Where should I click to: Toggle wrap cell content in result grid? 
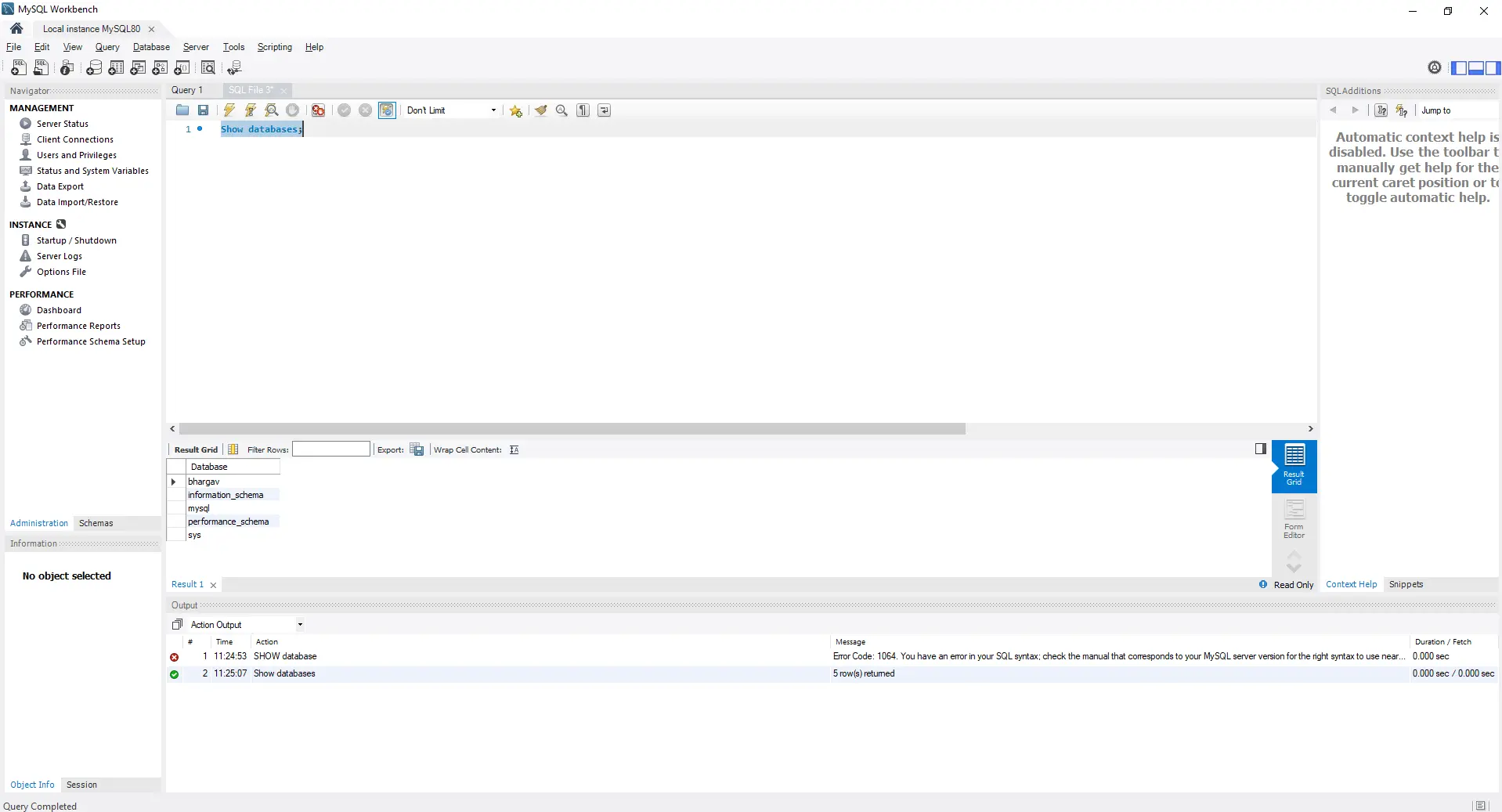[x=515, y=450]
